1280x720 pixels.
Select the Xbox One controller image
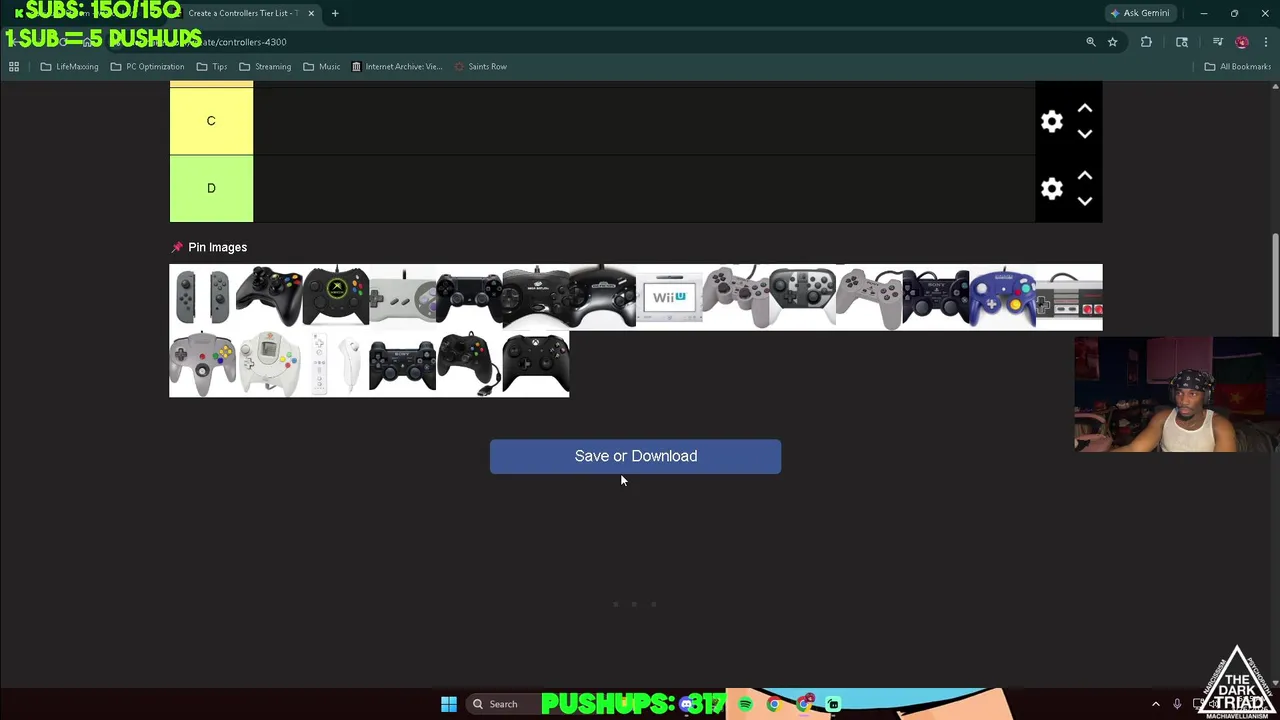pos(536,364)
